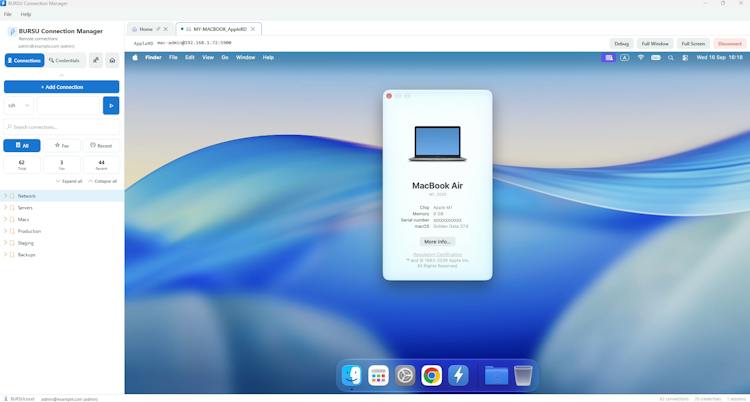Select the All filter button
This screenshot has height=402, width=750.
(22, 145)
